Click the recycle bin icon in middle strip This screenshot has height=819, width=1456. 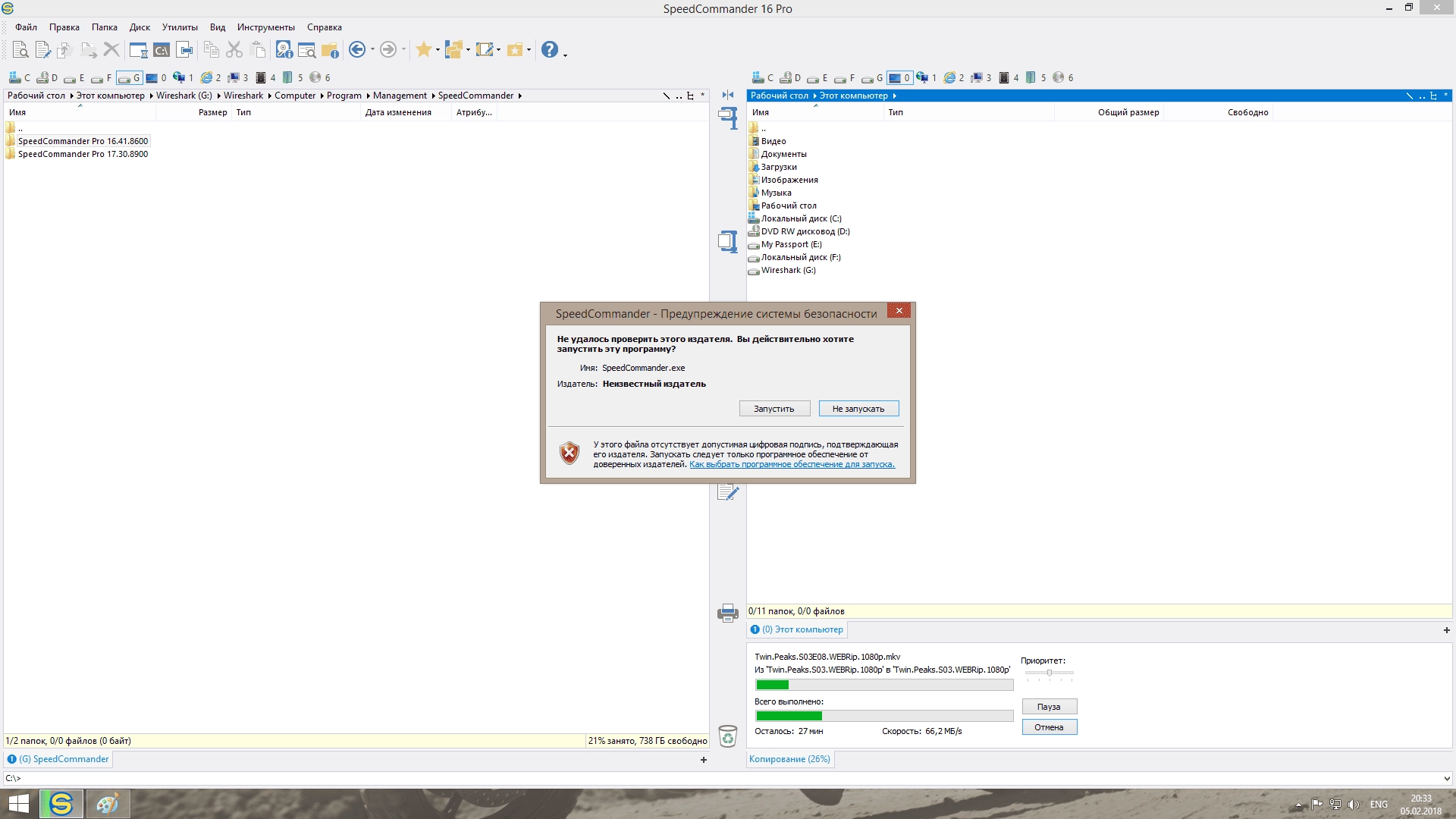tap(728, 736)
